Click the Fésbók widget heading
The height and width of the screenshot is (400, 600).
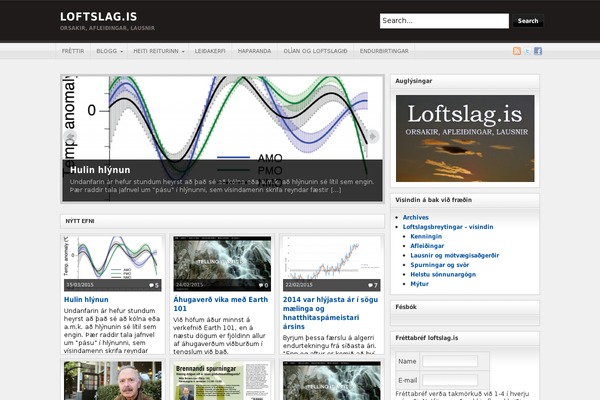pyautogui.click(x=406, y=307)
